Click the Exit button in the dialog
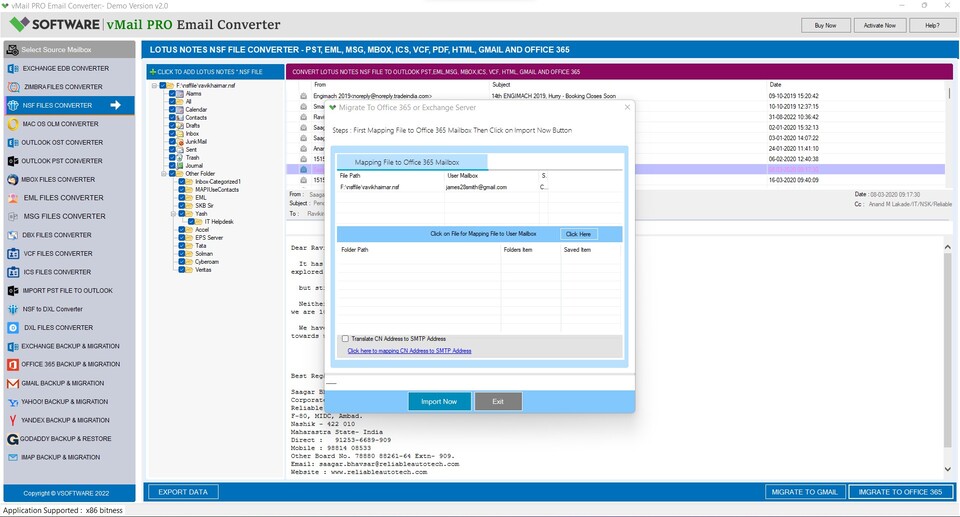The image size is (960, 517). tap(498, 402)
